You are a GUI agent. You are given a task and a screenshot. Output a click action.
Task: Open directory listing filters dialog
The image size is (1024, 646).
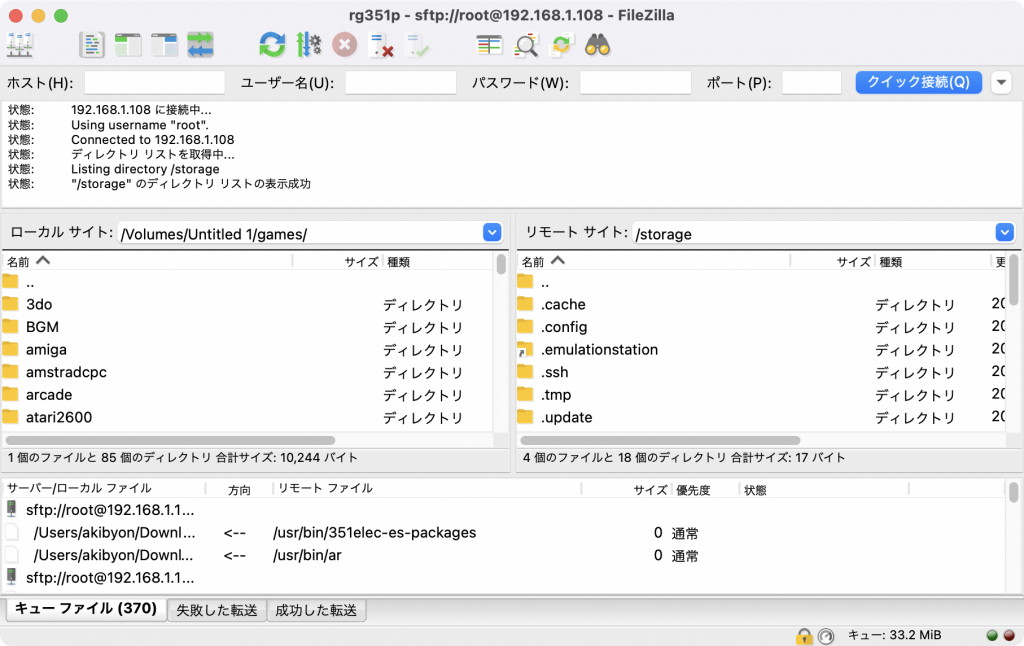point(489,45)
